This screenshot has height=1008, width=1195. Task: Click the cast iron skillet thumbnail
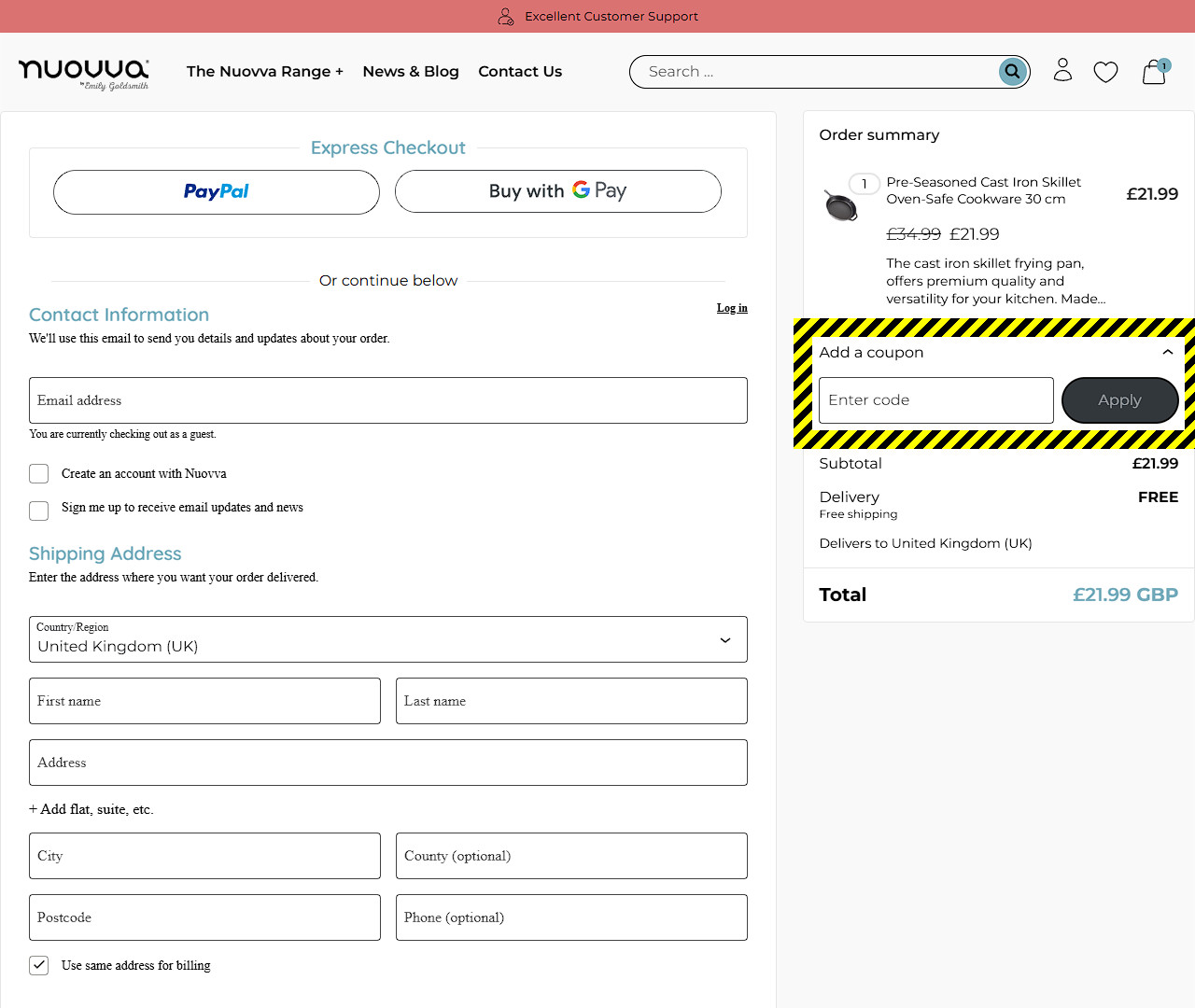[841, 205]
